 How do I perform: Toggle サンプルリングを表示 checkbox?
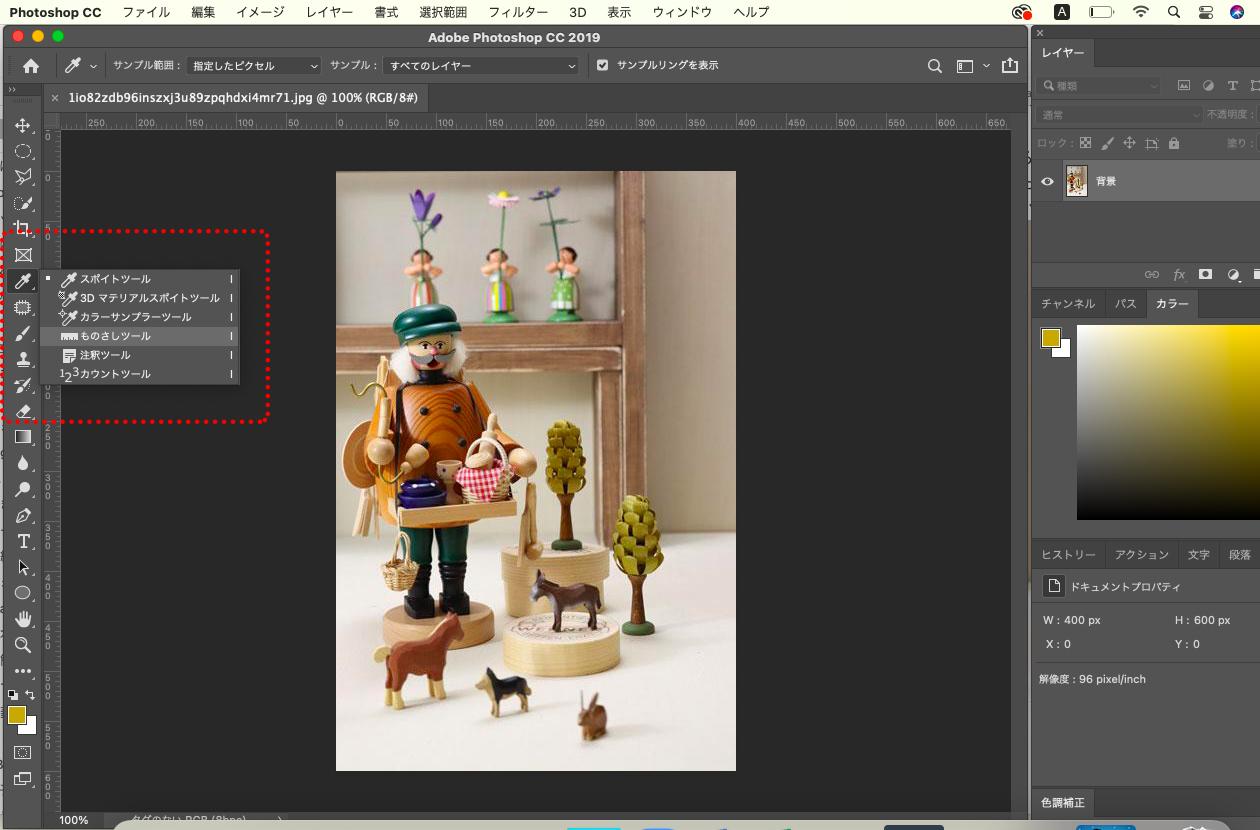tap(602, 65)
